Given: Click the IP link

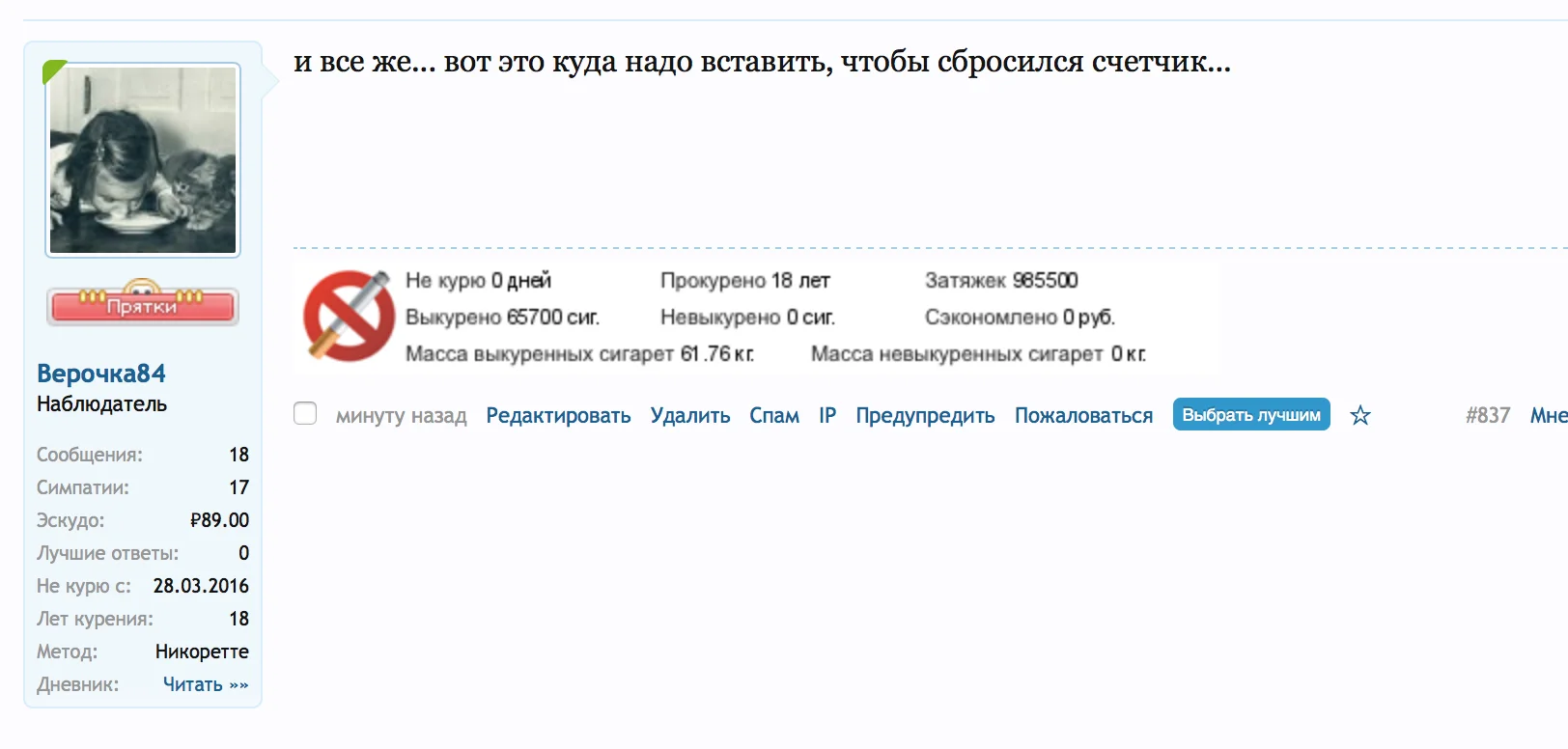Looking at the screenshot, I should point(827,416).
